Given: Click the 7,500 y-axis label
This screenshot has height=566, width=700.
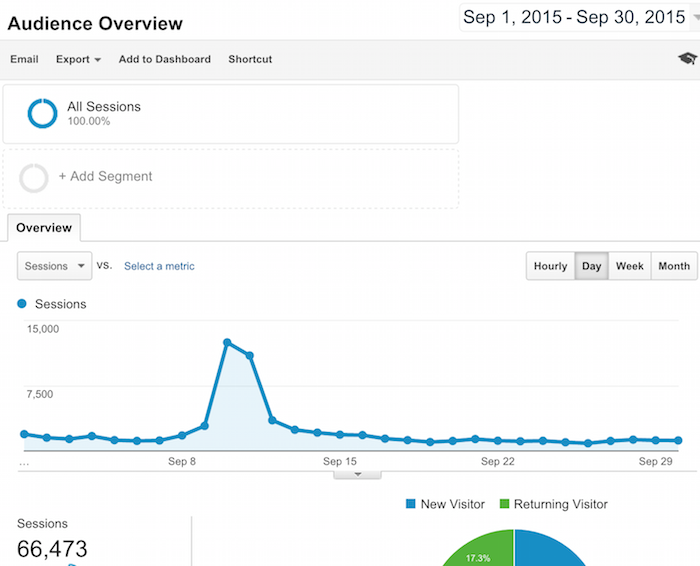Looking at the screenshot, I should coord(40,394).
